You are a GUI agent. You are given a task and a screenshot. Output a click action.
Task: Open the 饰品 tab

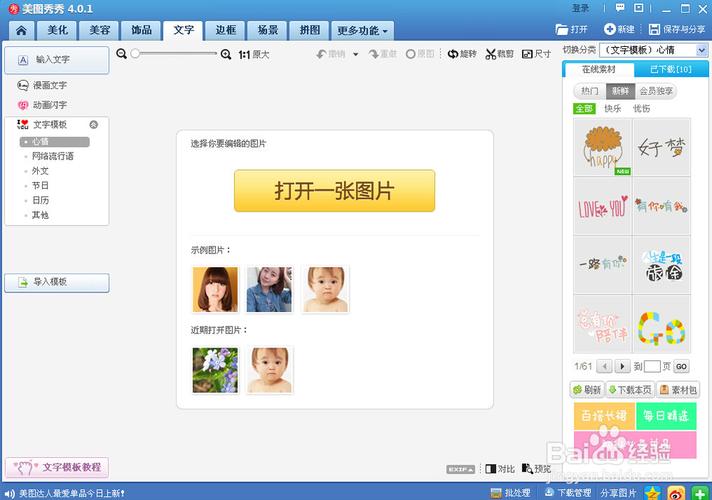click(x=141, y=30)
